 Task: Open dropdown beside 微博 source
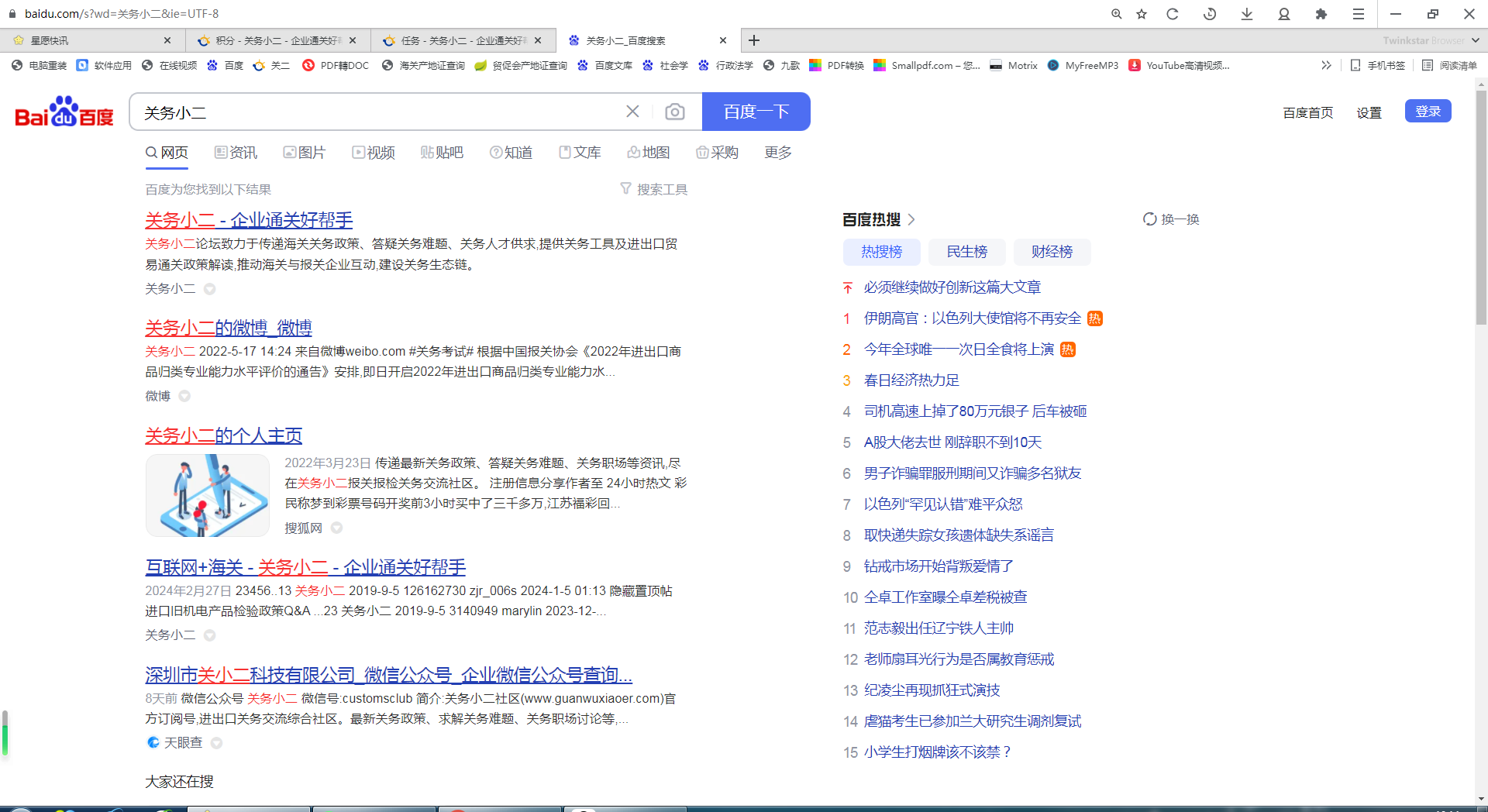[x=184, y=396]
